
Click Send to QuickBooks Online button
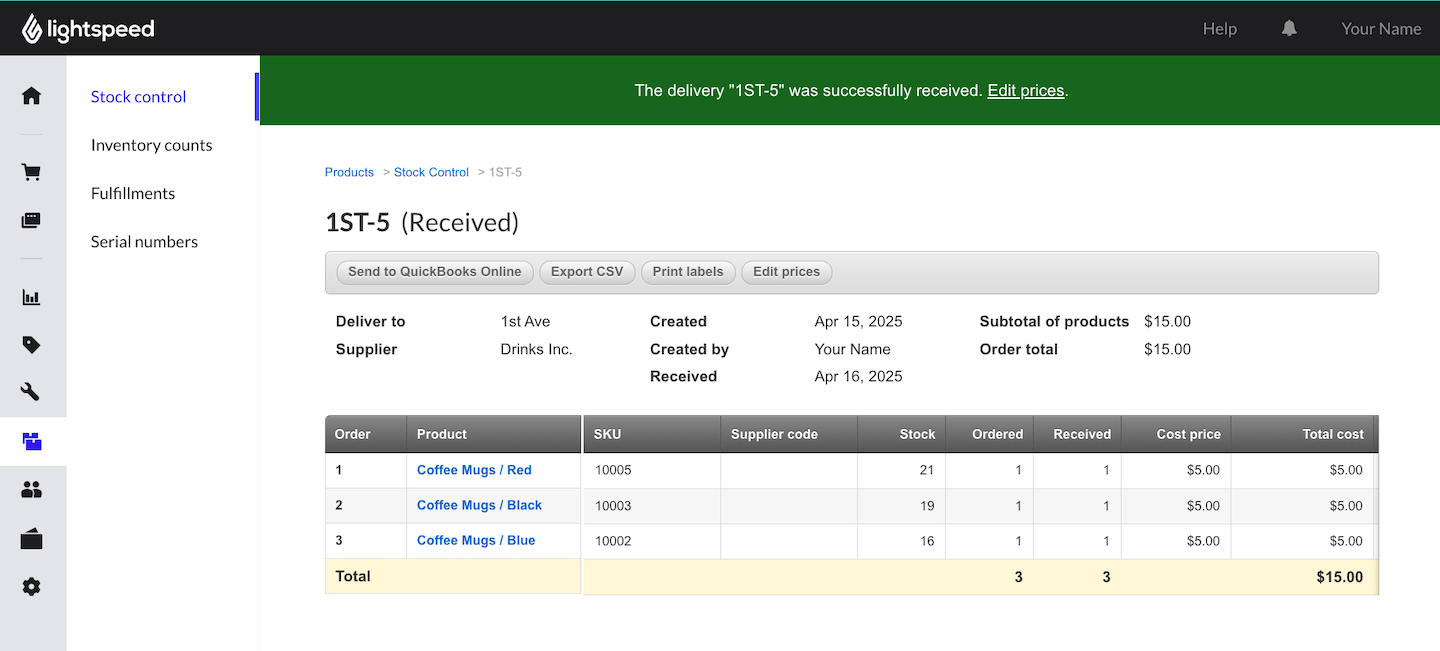[434, 272]
